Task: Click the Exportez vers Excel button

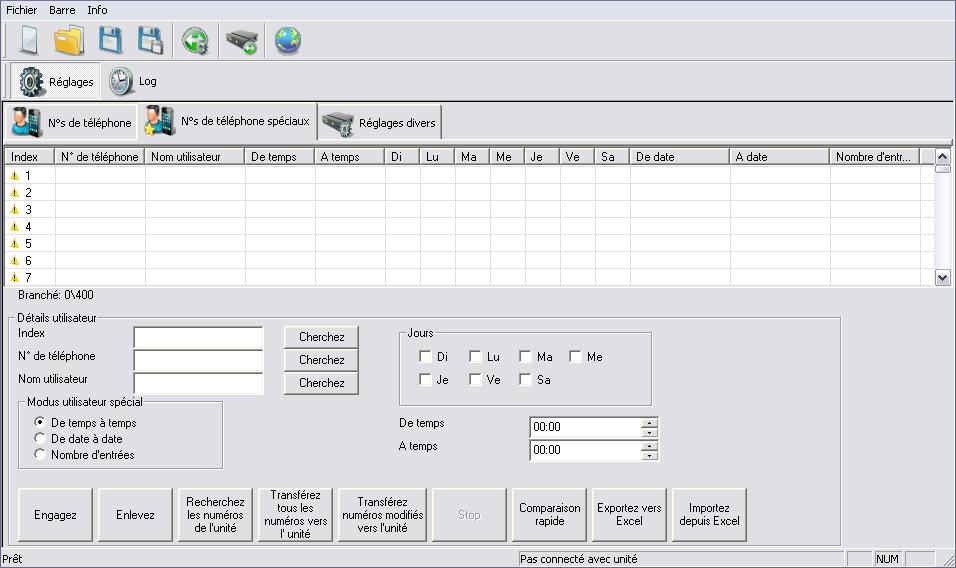Action: (x=629, y=515)
